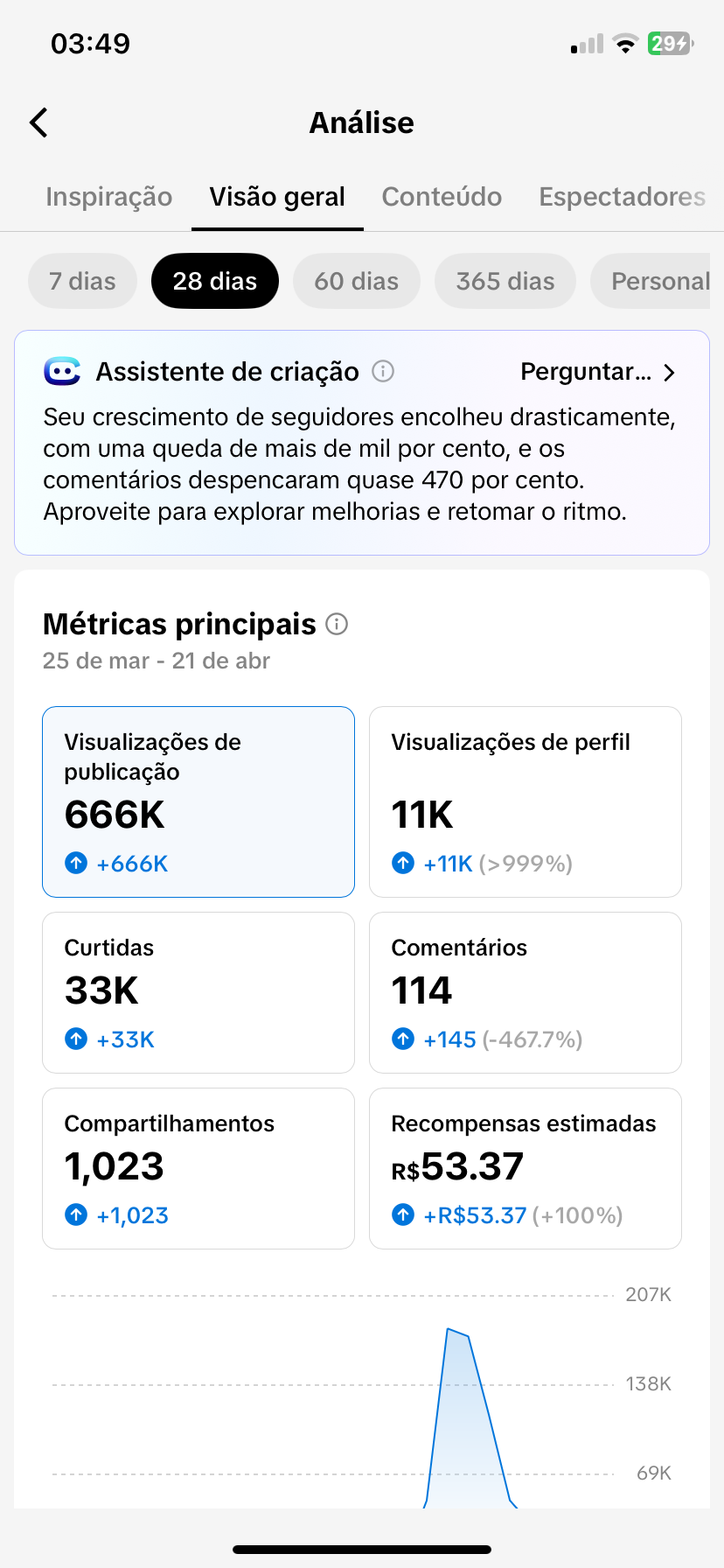
Task: Tap the Visualizações de perfil card
Action: pyautogui.click(x=525, y=801)
